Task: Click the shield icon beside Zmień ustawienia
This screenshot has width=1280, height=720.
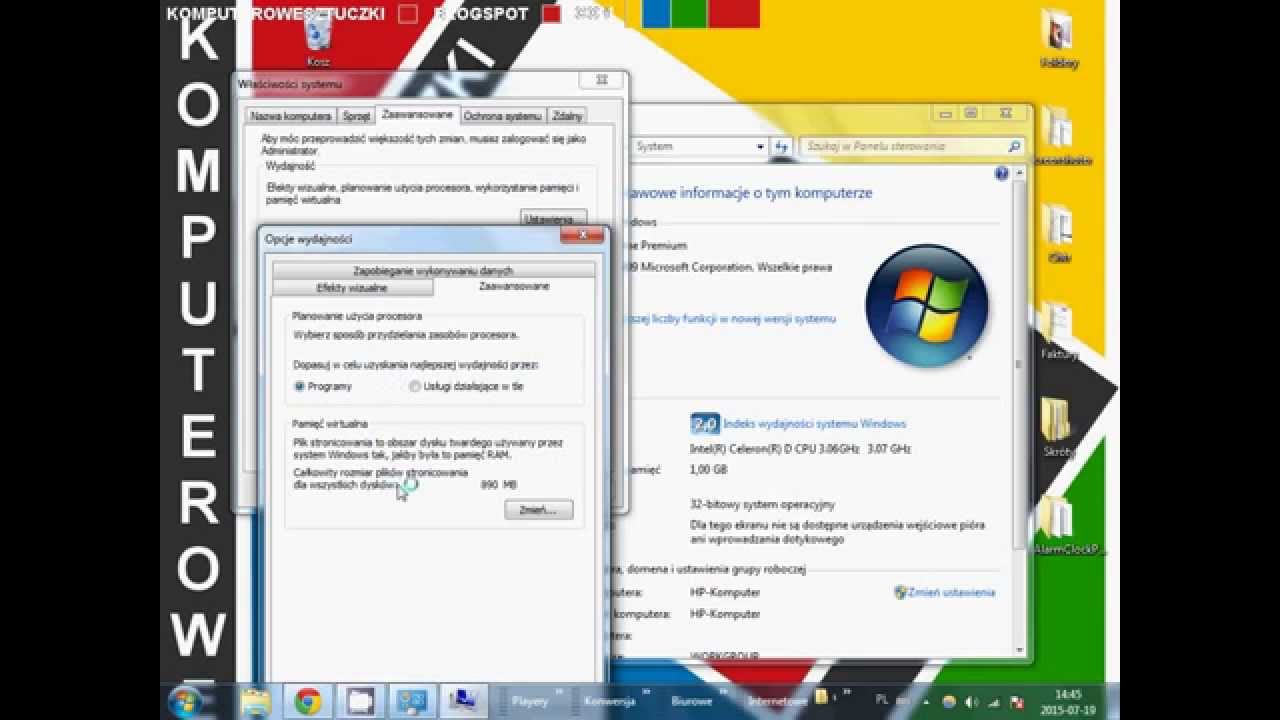Action: click(x=900, y=592)
